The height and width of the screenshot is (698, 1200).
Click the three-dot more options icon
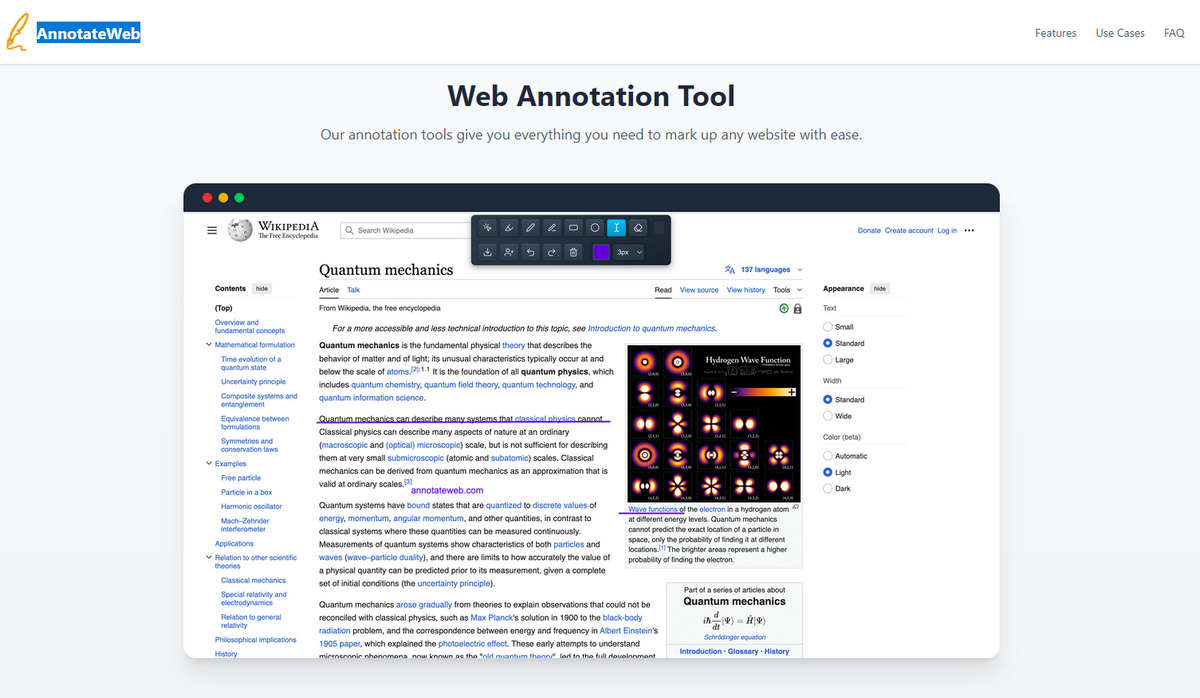(x=969, y=230)
